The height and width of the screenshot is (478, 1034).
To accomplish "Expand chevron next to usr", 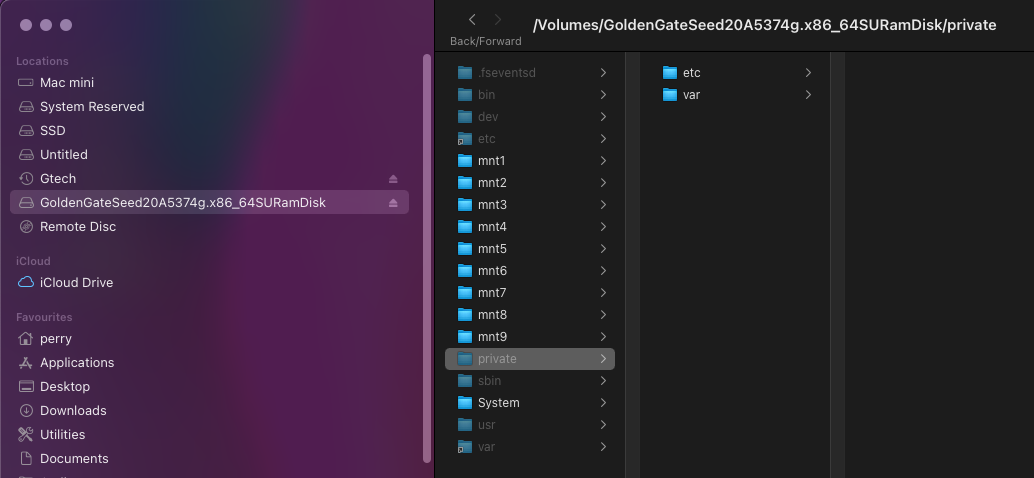I will (x=603, y=425).
